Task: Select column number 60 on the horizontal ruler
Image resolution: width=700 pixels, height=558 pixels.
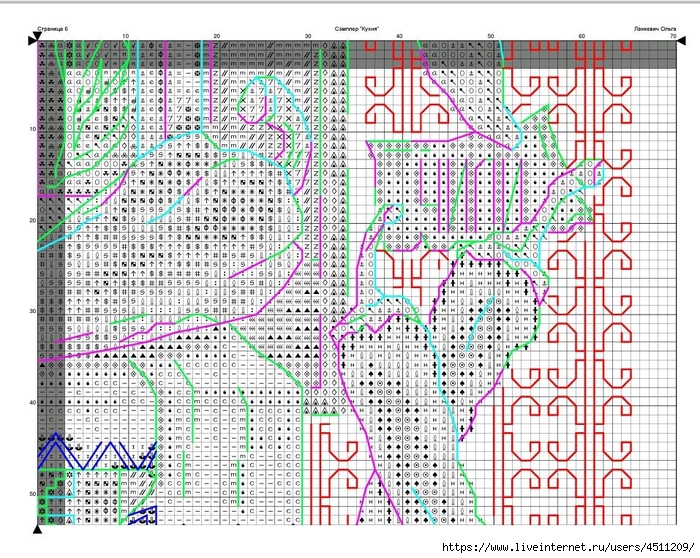Action: click(x=582, y=36)
